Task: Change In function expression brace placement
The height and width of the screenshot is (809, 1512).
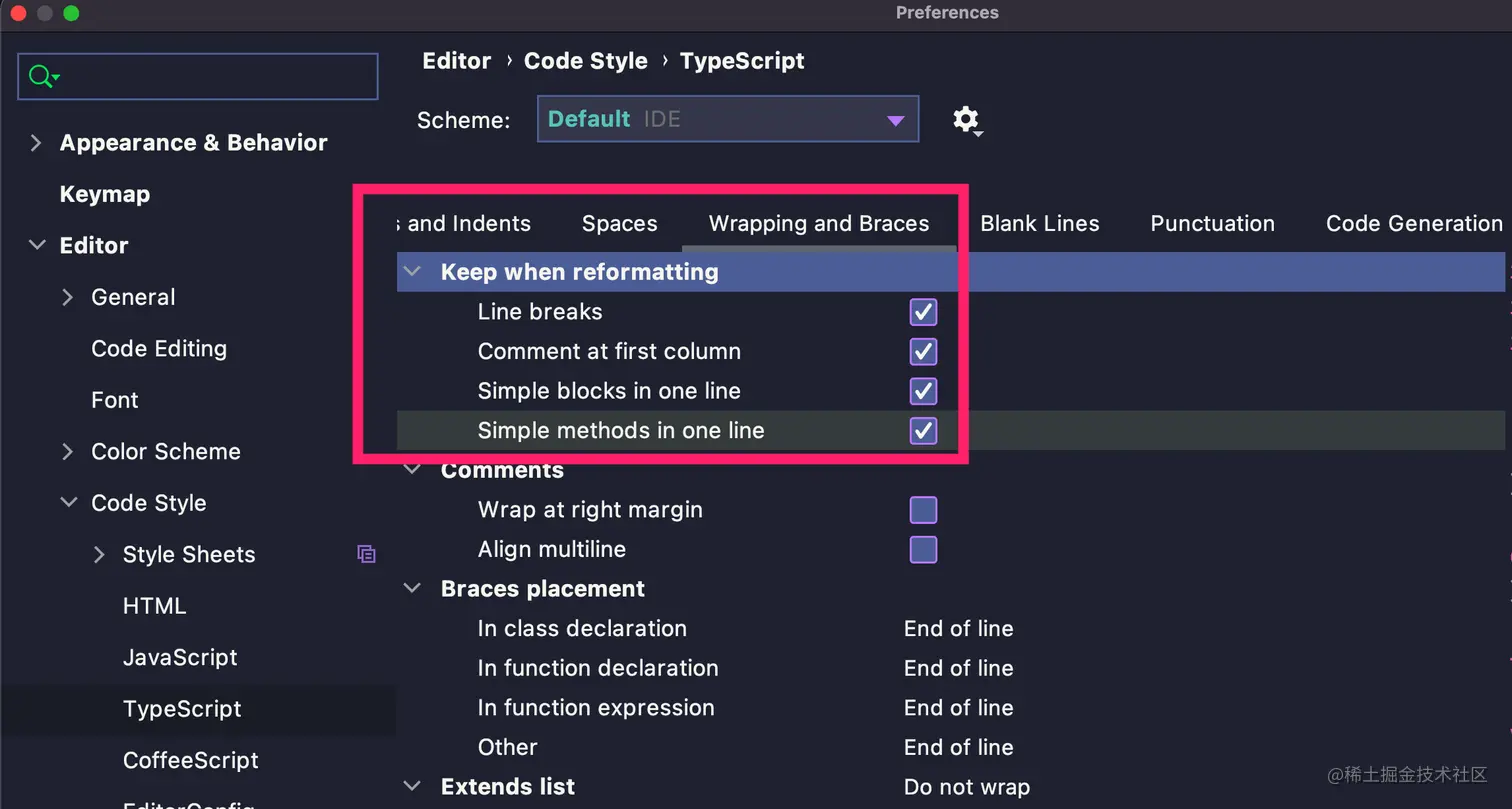Action: 959,708
